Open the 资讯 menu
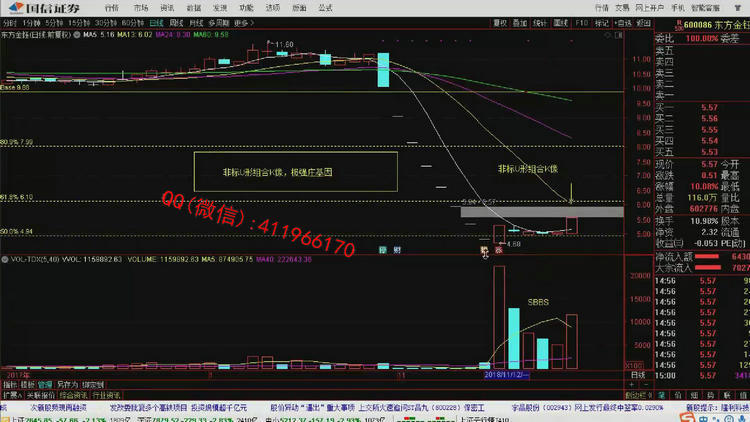The height and width of the screenshot is (422, 750). tap(167, 8)
